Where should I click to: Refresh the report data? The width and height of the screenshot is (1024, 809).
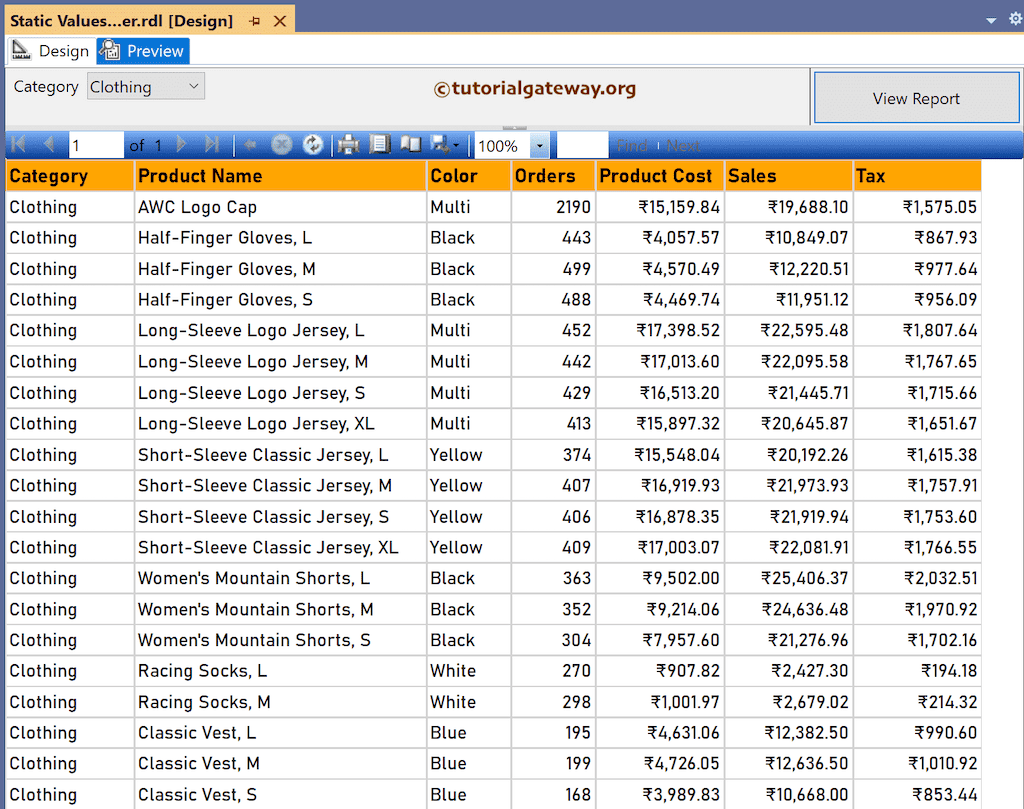coord(313,144)
